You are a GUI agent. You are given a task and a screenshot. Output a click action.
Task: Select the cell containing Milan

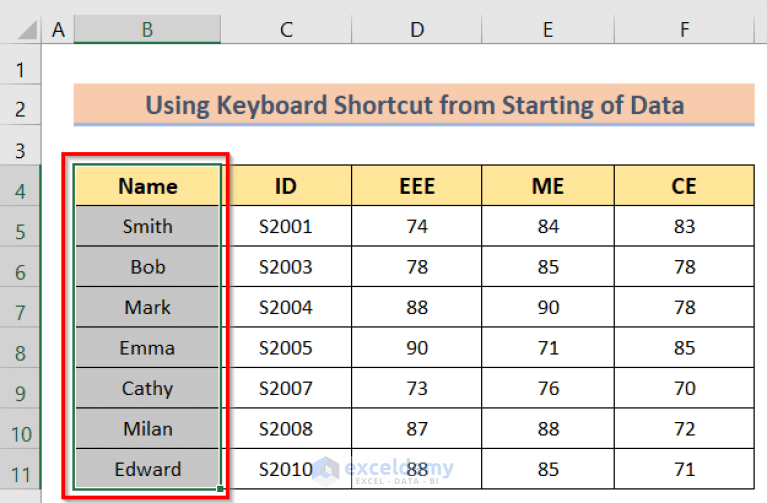[147, 429]
